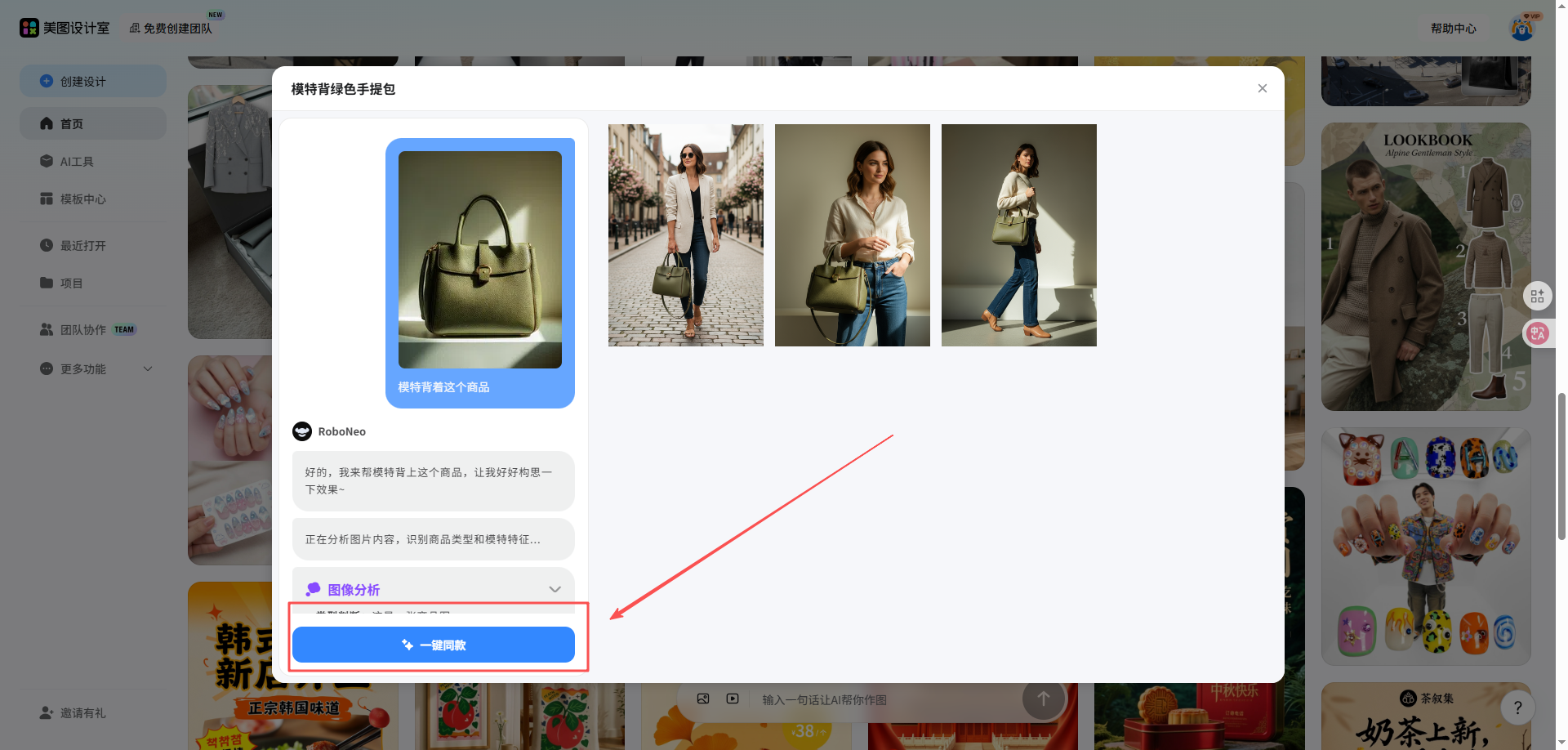
Task: Click the help question mark button
Action: tap(1517, 708)
